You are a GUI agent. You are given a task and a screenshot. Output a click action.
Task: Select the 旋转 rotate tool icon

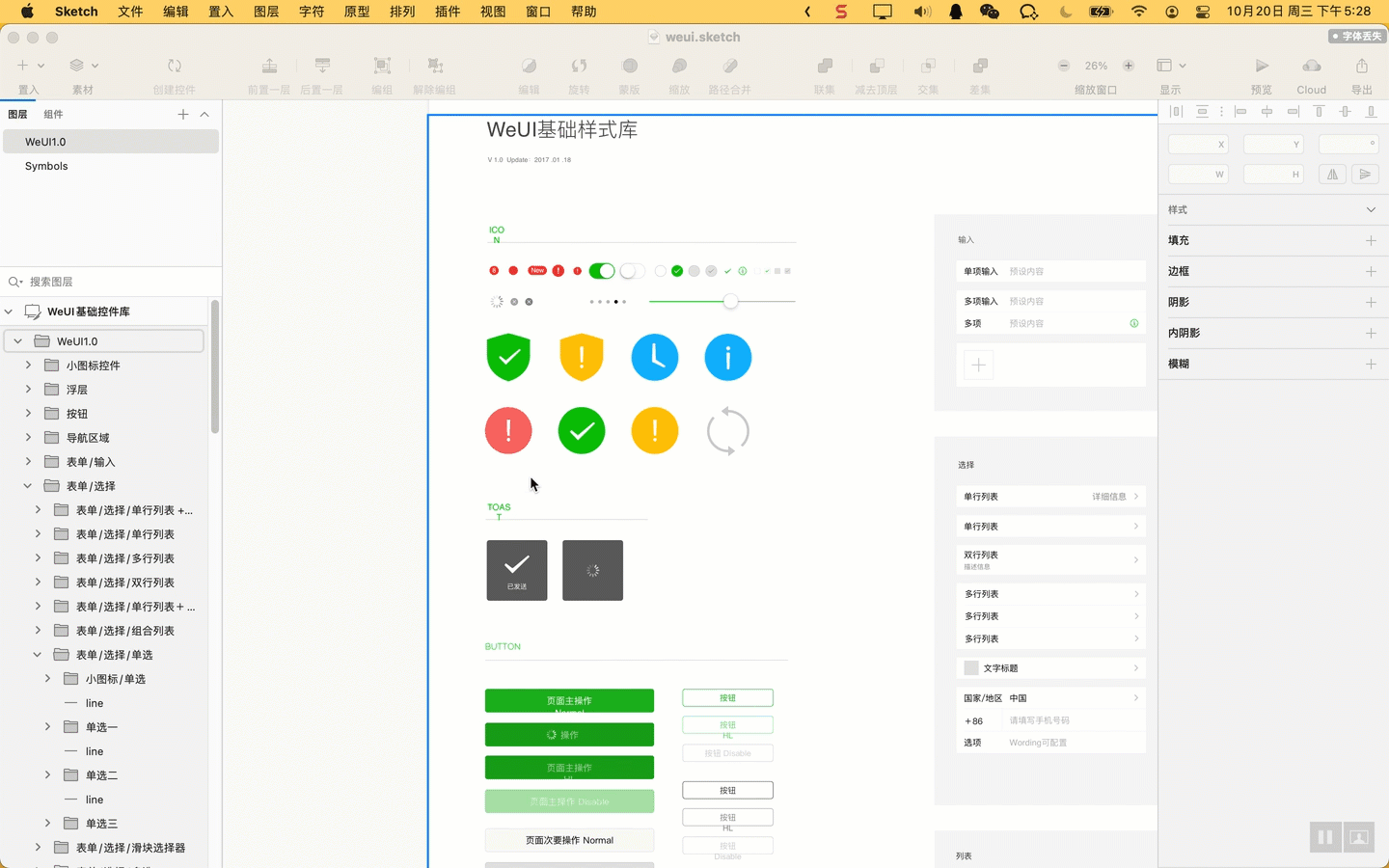pos(579,66)
